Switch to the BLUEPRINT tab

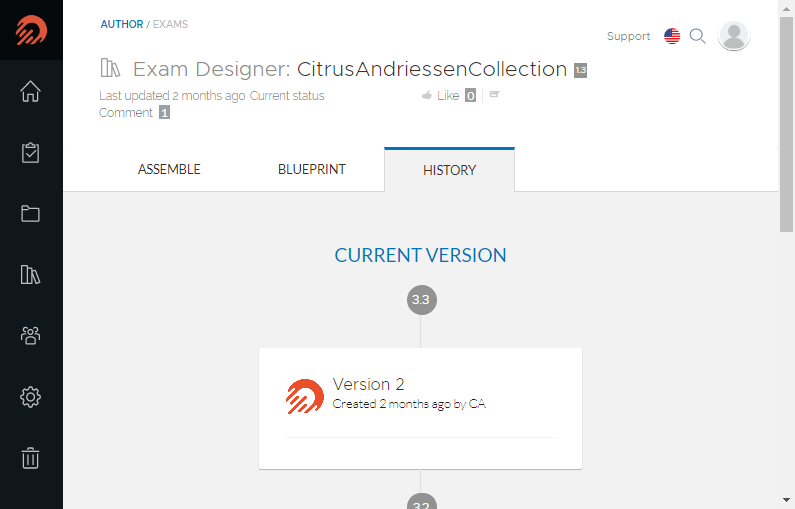point(312,169)
